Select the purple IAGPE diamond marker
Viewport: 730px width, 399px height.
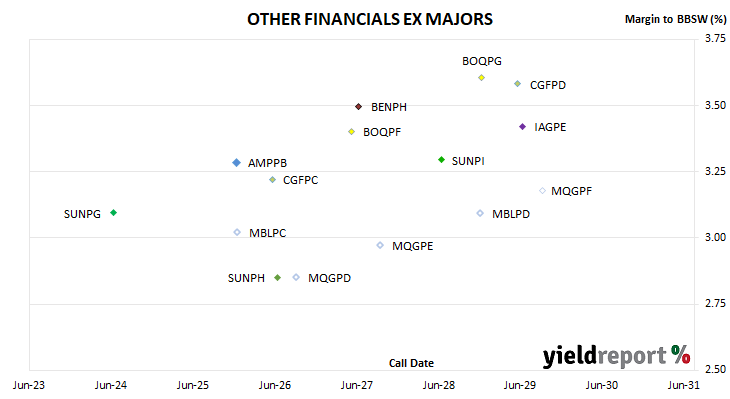tap(522, 127)
